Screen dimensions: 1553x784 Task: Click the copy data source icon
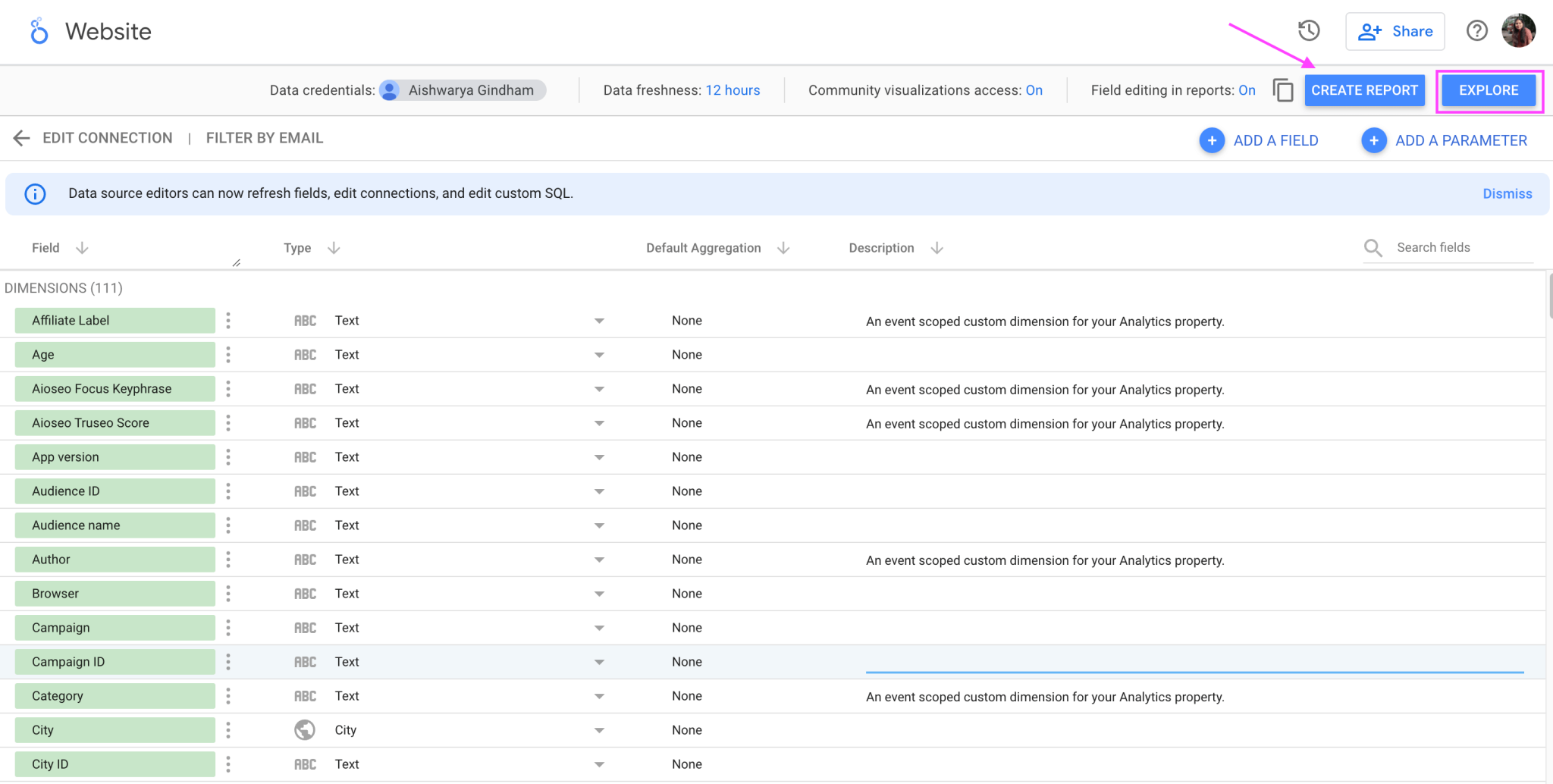(x=1283, y=89)
